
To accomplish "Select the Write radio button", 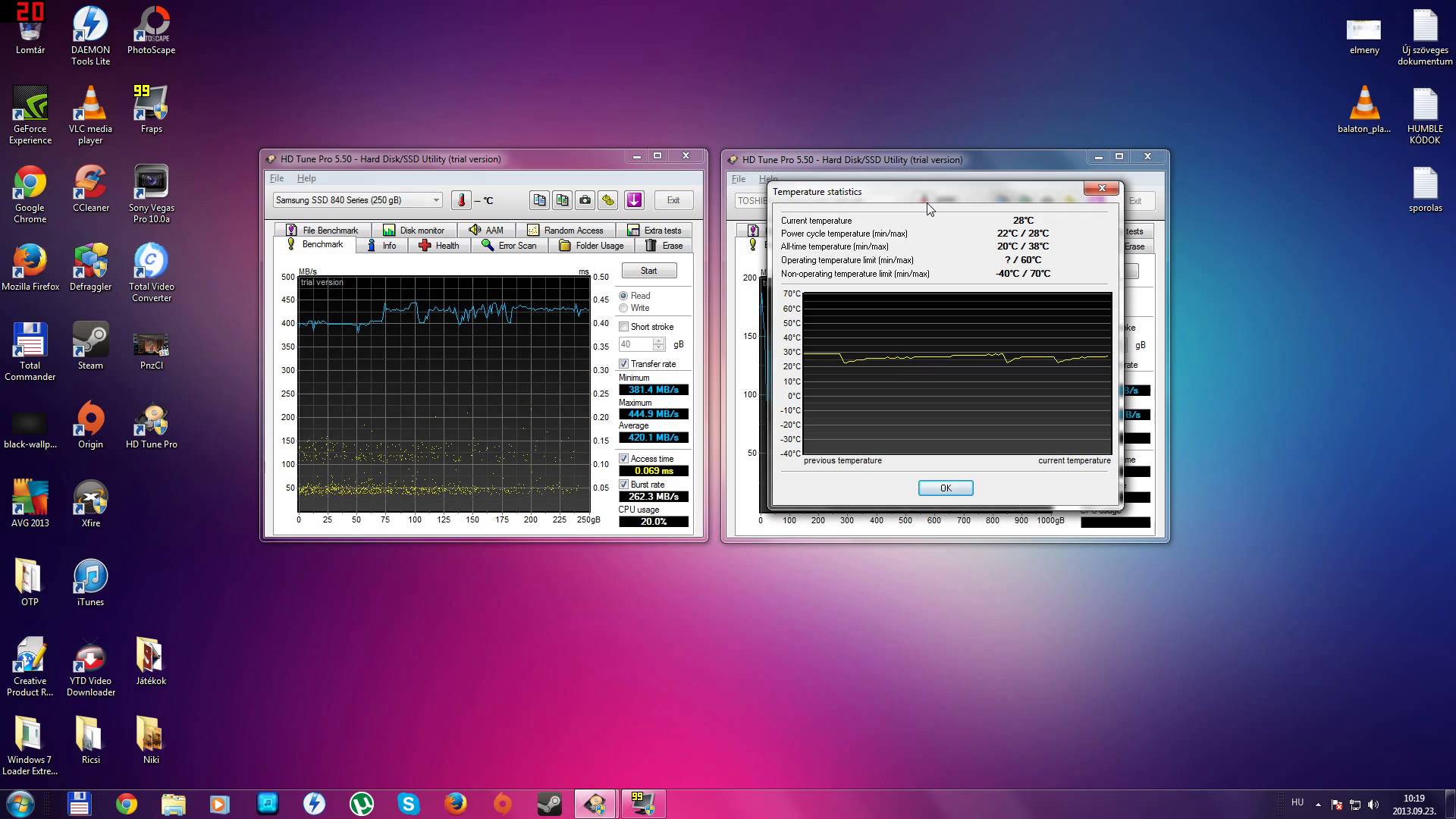I will 623,308.
